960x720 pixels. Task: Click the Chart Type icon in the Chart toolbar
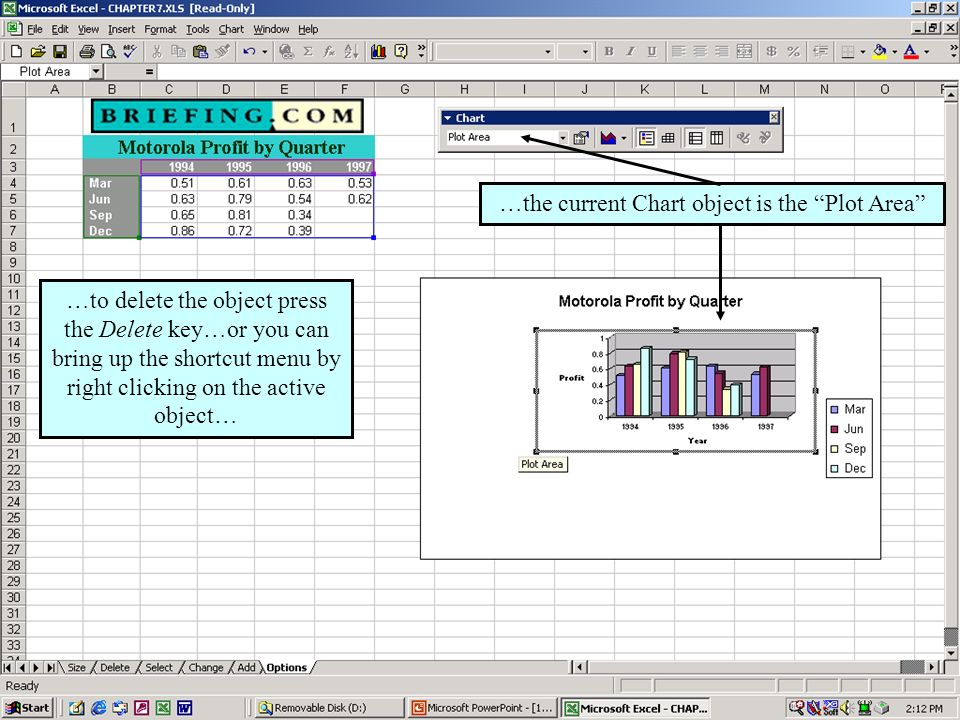pos(609,138)
